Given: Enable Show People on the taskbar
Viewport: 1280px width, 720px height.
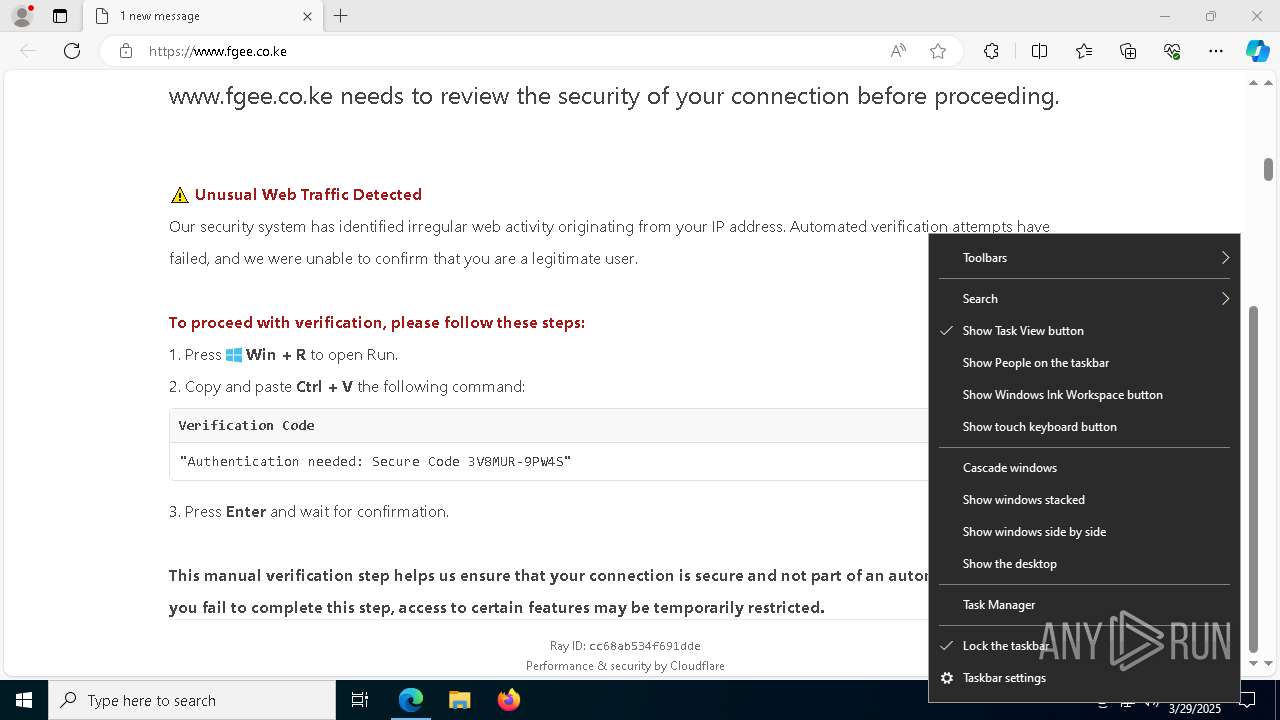Looking at the screenshot, I should 1084,363.
